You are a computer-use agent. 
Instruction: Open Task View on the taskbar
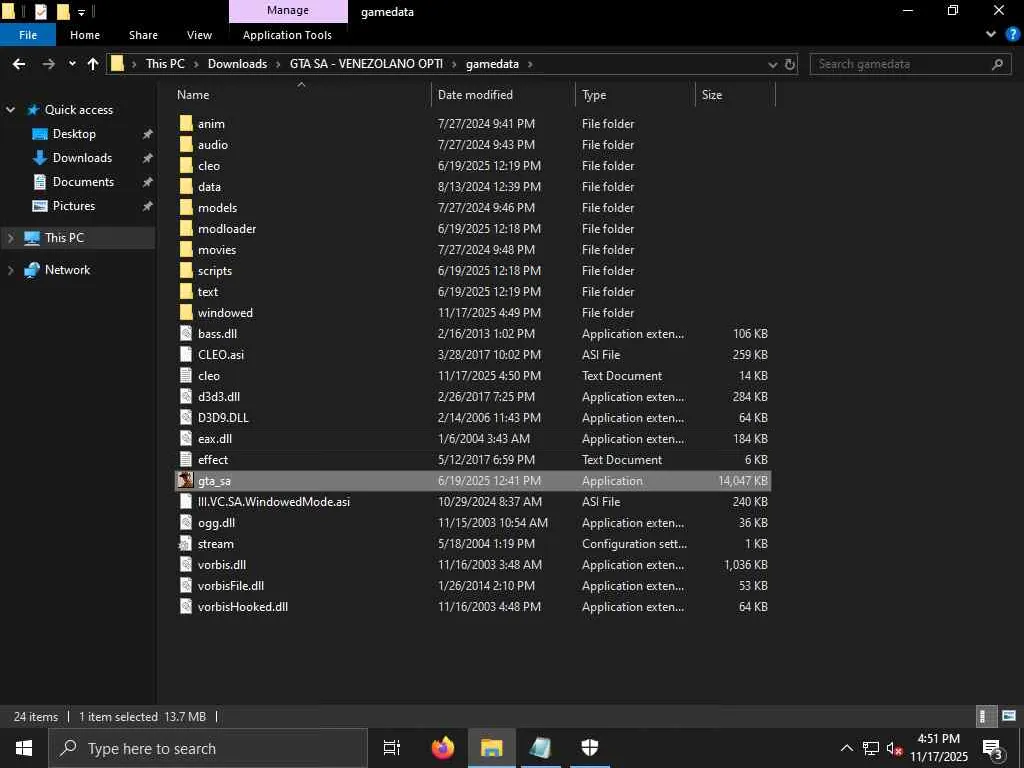click(x=392, y=748)
